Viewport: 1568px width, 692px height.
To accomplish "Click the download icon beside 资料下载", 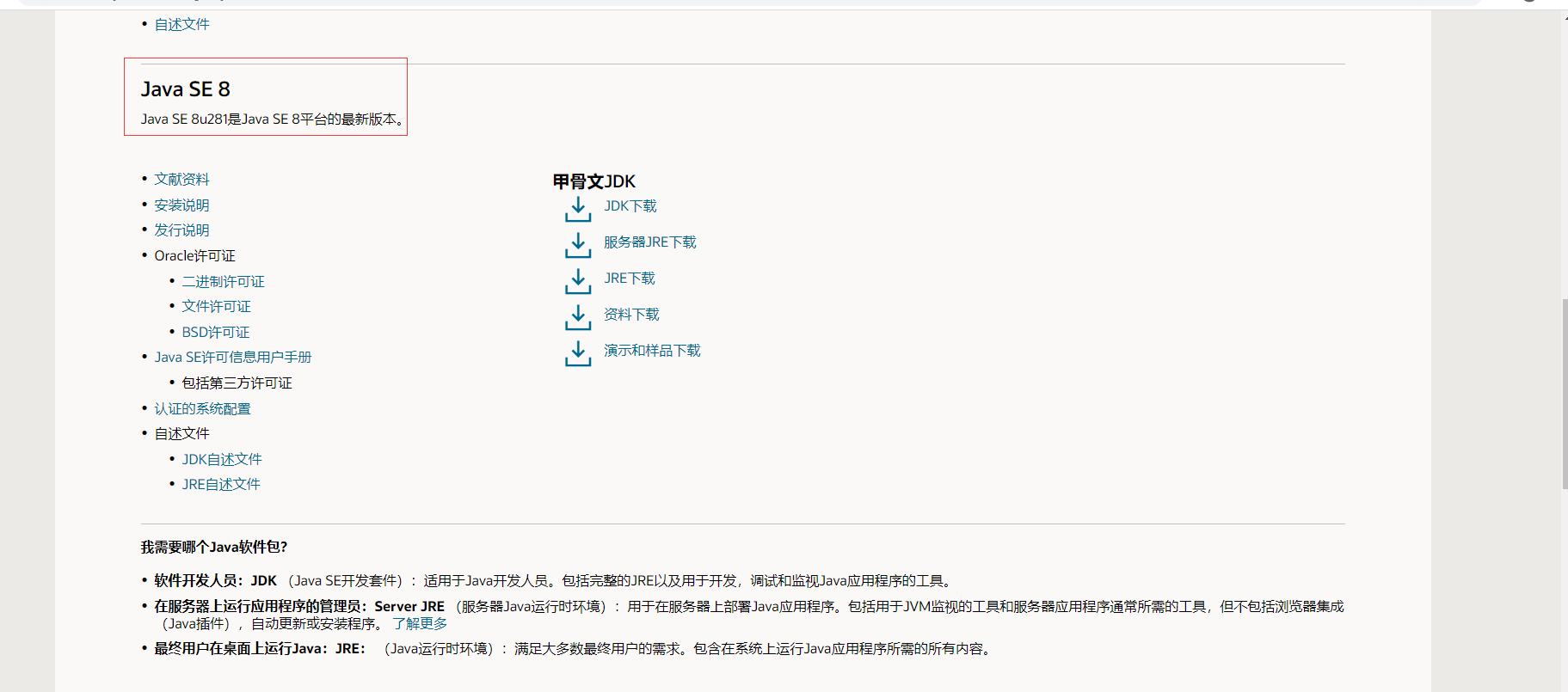I will pos(578,317).
